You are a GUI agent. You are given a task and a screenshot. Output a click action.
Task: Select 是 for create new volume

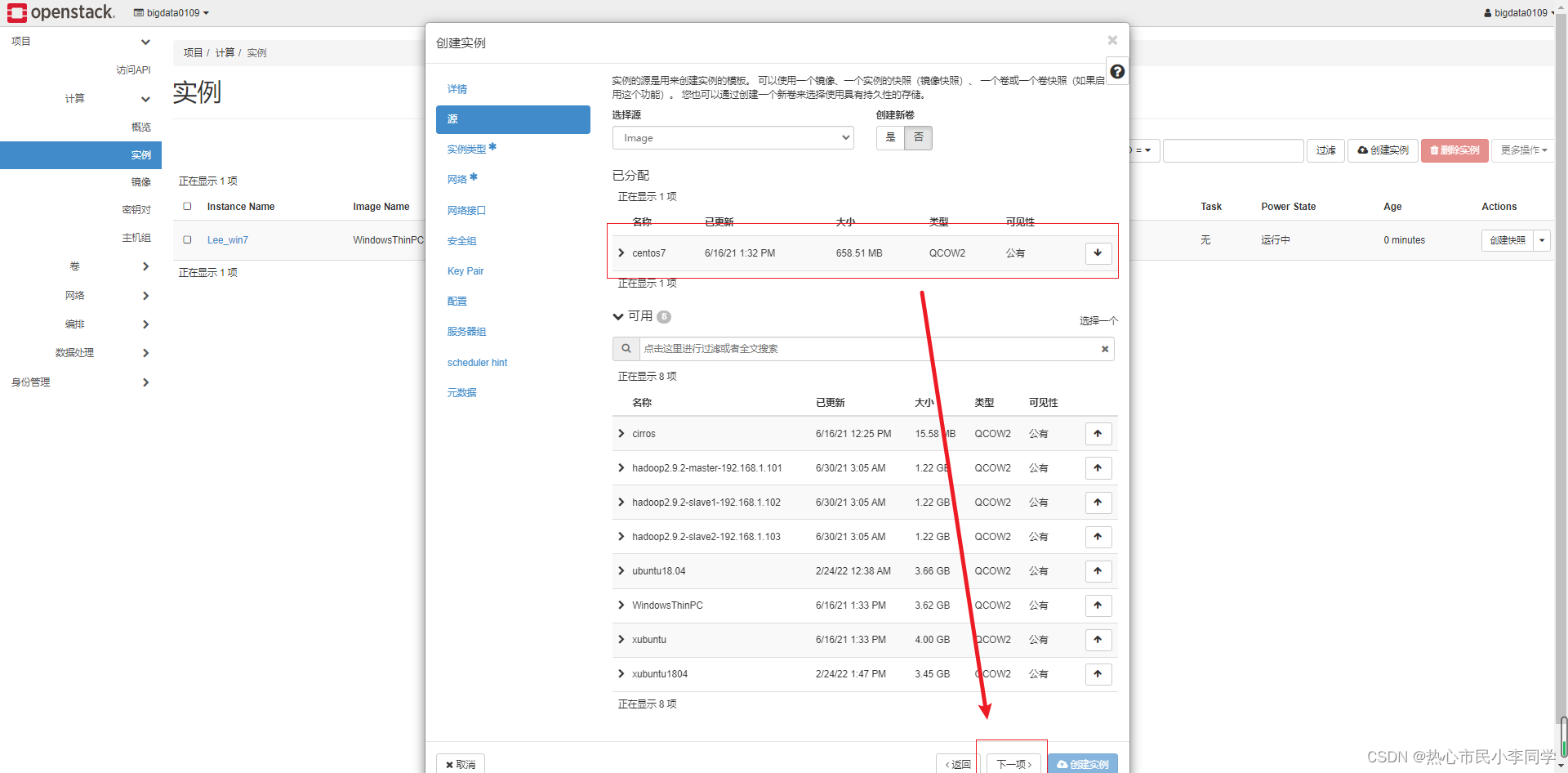point(890,138)
